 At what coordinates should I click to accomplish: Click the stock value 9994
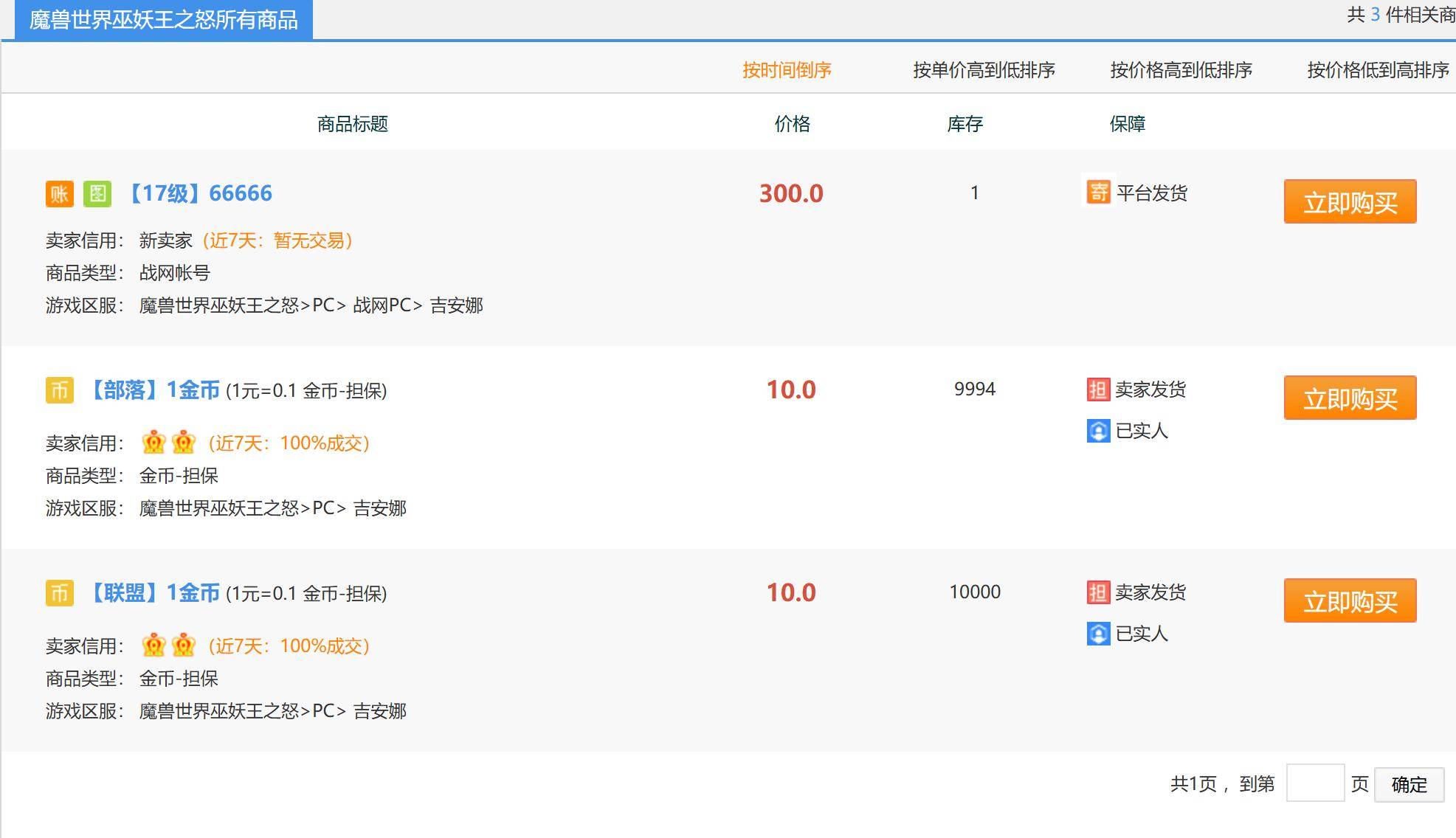coord(975,389)
